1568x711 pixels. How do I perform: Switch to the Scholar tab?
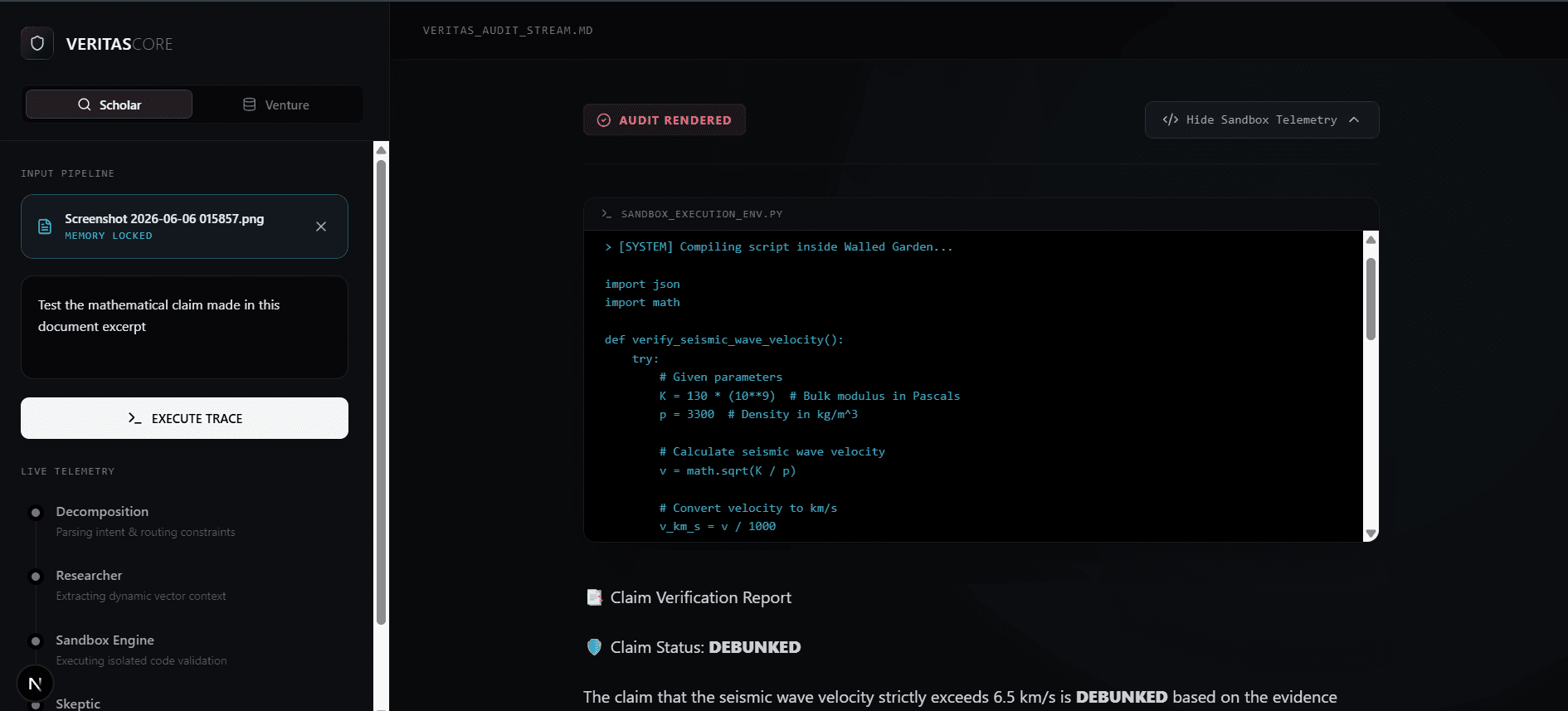110,105
